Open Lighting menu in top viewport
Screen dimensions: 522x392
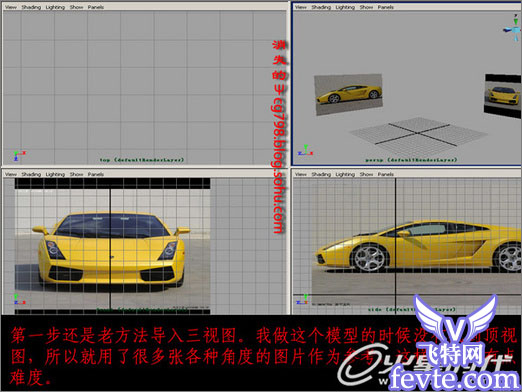coord(55,7)
